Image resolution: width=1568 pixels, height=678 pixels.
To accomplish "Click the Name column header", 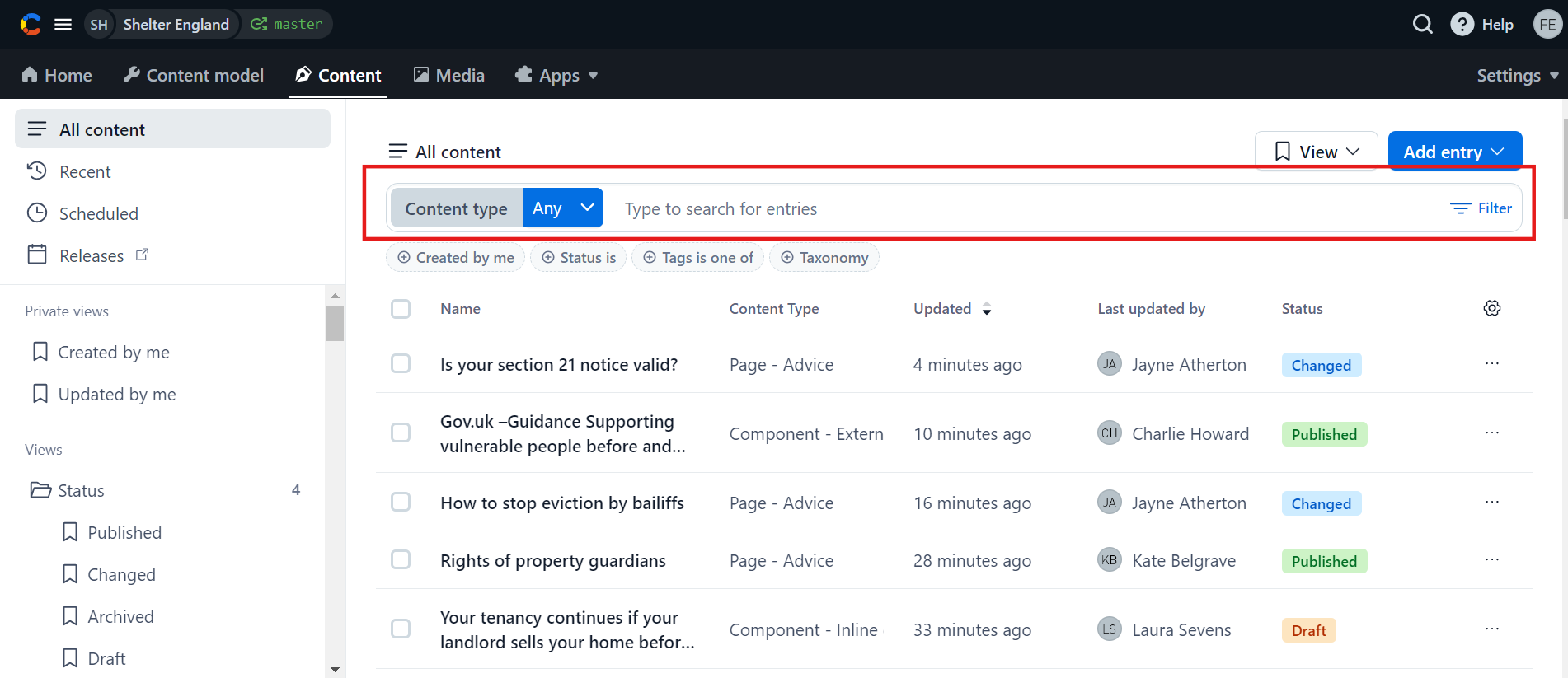I will [x=460, y=309].
